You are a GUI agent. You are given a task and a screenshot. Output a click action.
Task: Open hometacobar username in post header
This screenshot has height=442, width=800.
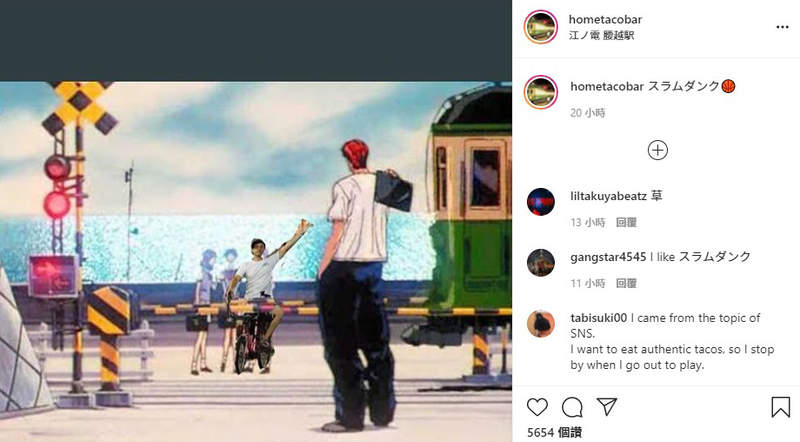605,19
